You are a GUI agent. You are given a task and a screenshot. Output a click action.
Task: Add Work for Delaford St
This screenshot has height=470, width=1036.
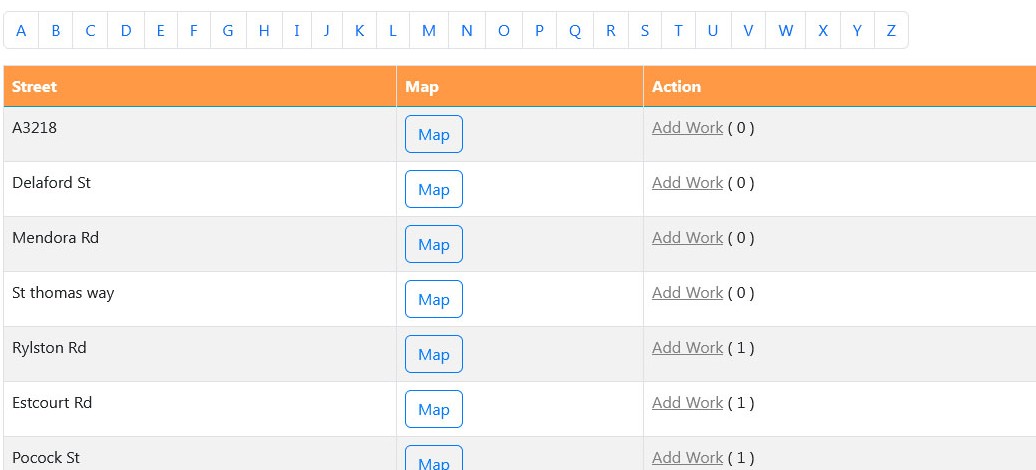pyautogui.click(x=687, y=182)
